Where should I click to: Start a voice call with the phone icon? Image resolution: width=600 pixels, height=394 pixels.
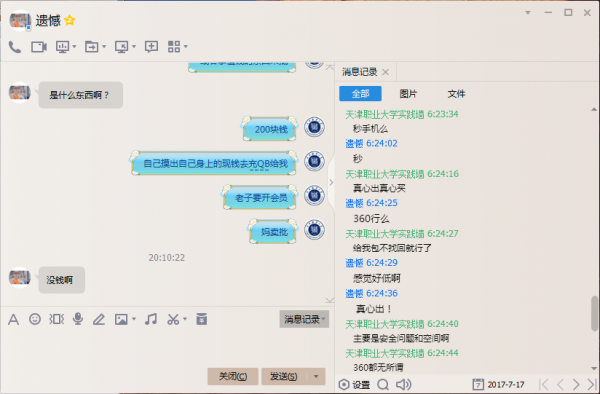click(x=15, y=47)
